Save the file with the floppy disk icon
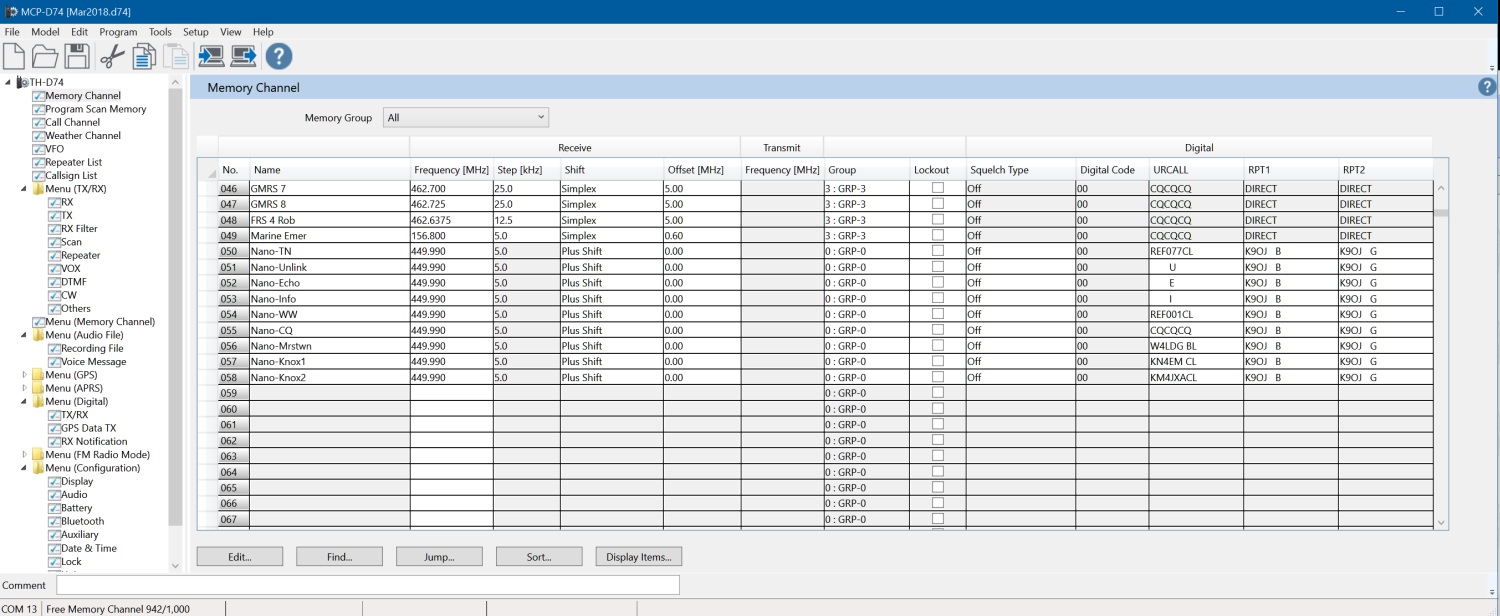Viewport: 1500px width, 616px height. (x=77, y=56)
